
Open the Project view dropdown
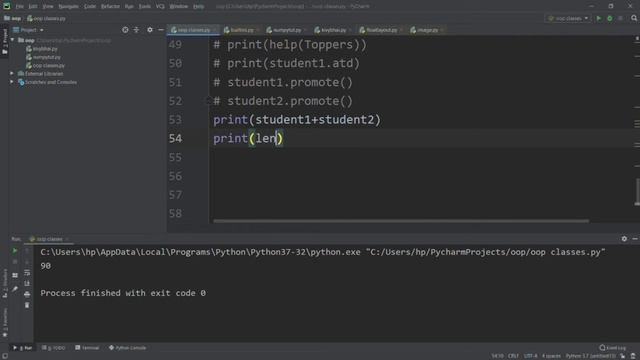tap(28, 30)
